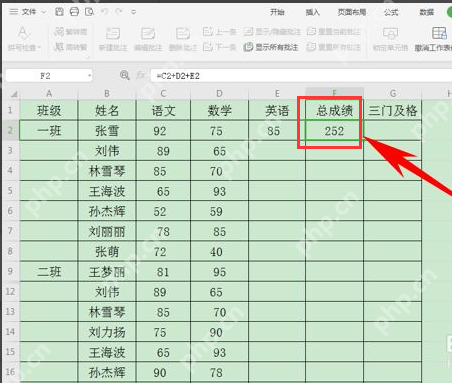Image resolution: width=452 pixels, height=383 pixels.
Task: Click 新建批注 new comment icon
Action: (x=113, y=34)
